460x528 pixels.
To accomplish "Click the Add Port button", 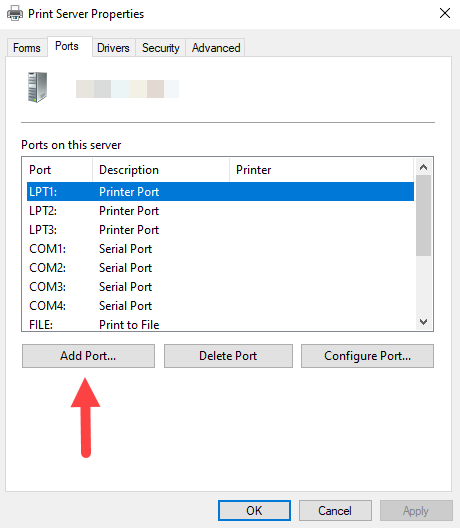I will (88, 356).
